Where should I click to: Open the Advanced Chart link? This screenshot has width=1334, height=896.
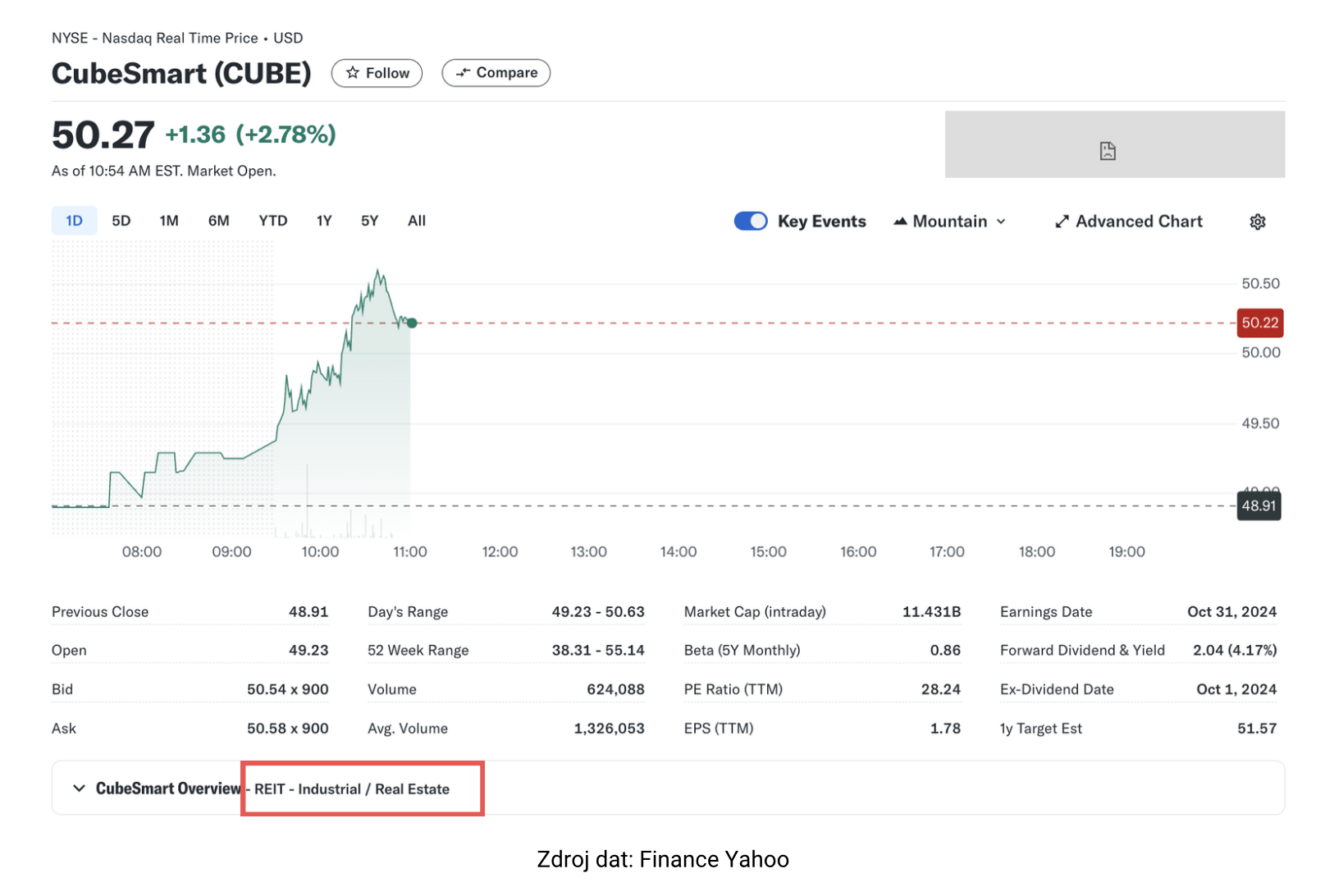(x=1128, y=222)
